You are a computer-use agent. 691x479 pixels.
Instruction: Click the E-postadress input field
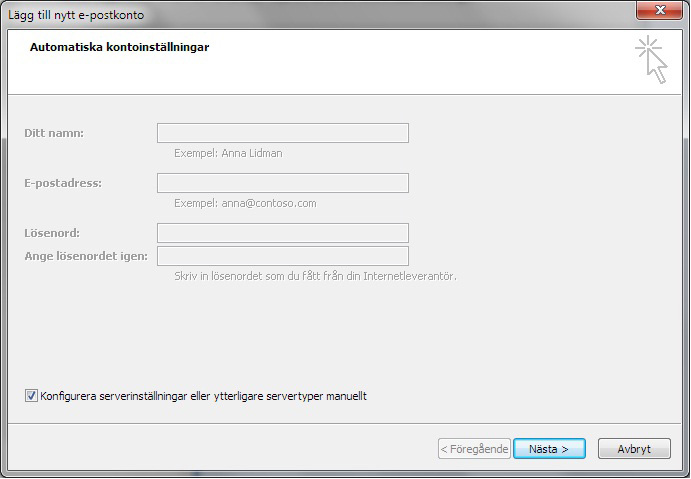click(283, 183)
